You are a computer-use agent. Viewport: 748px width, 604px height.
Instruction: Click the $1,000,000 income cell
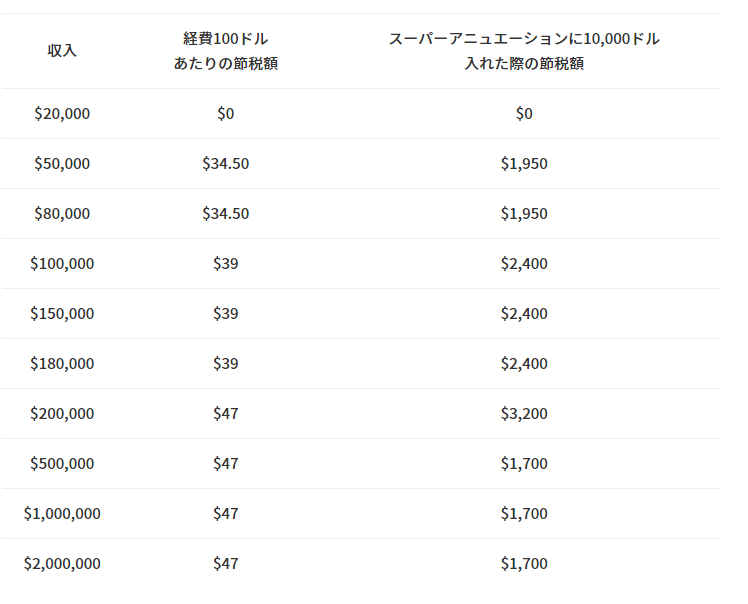(x=62, y=514)
